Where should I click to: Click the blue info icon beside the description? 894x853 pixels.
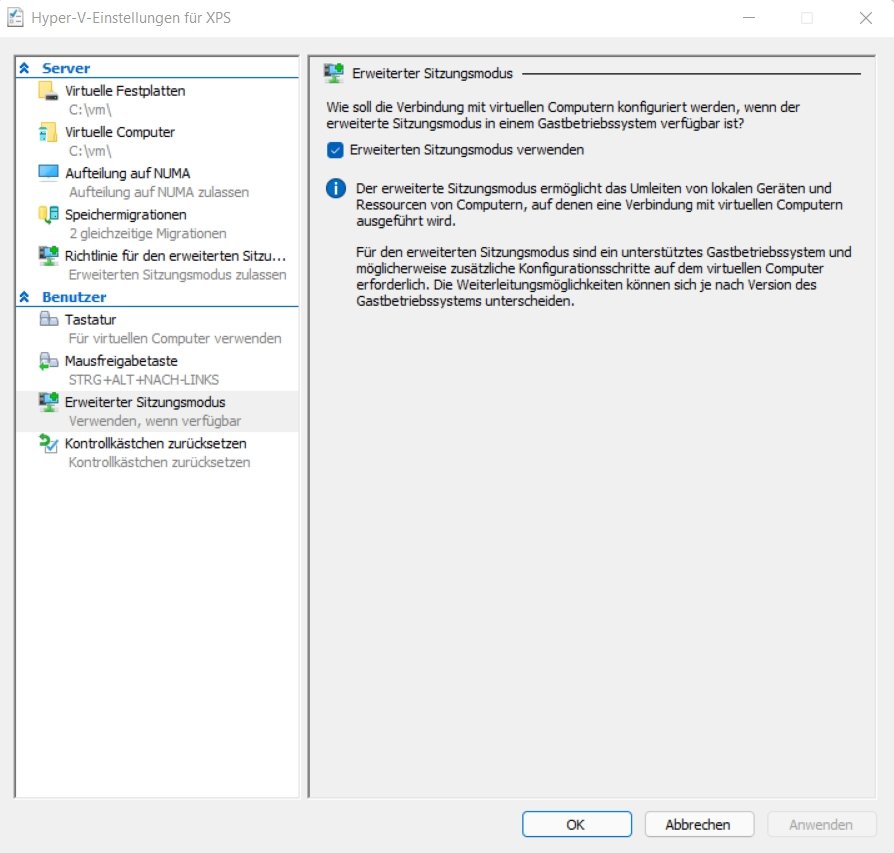pyautogui.click(x=335, y=188)
